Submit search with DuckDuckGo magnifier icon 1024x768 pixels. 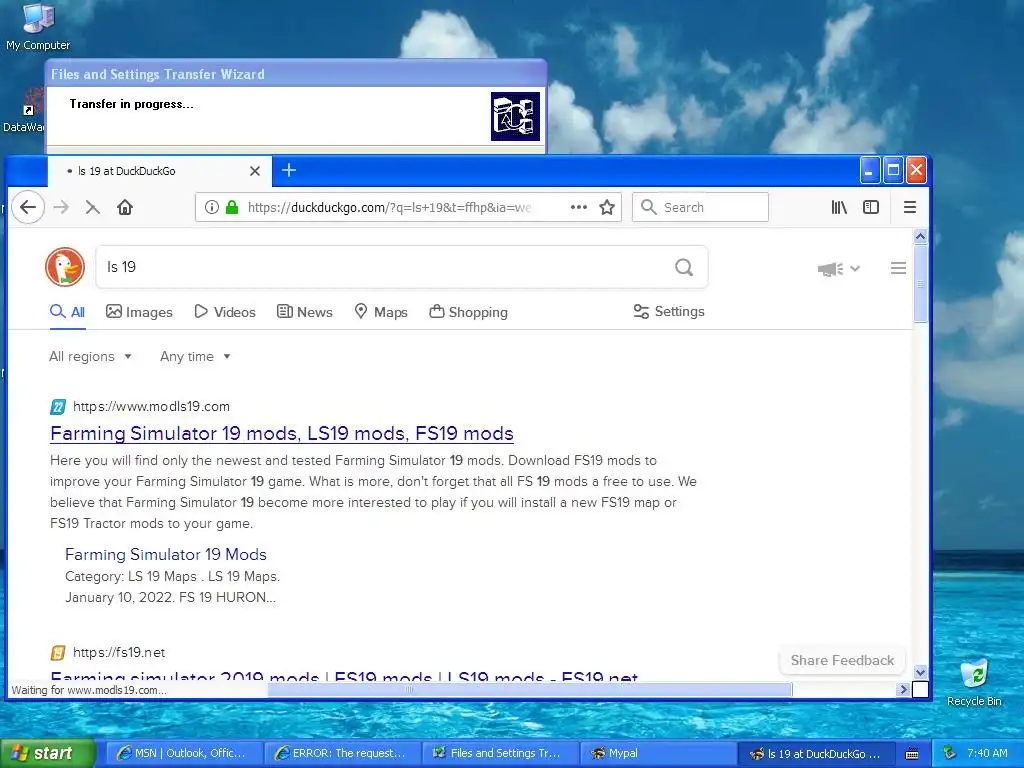click(684, 267)
